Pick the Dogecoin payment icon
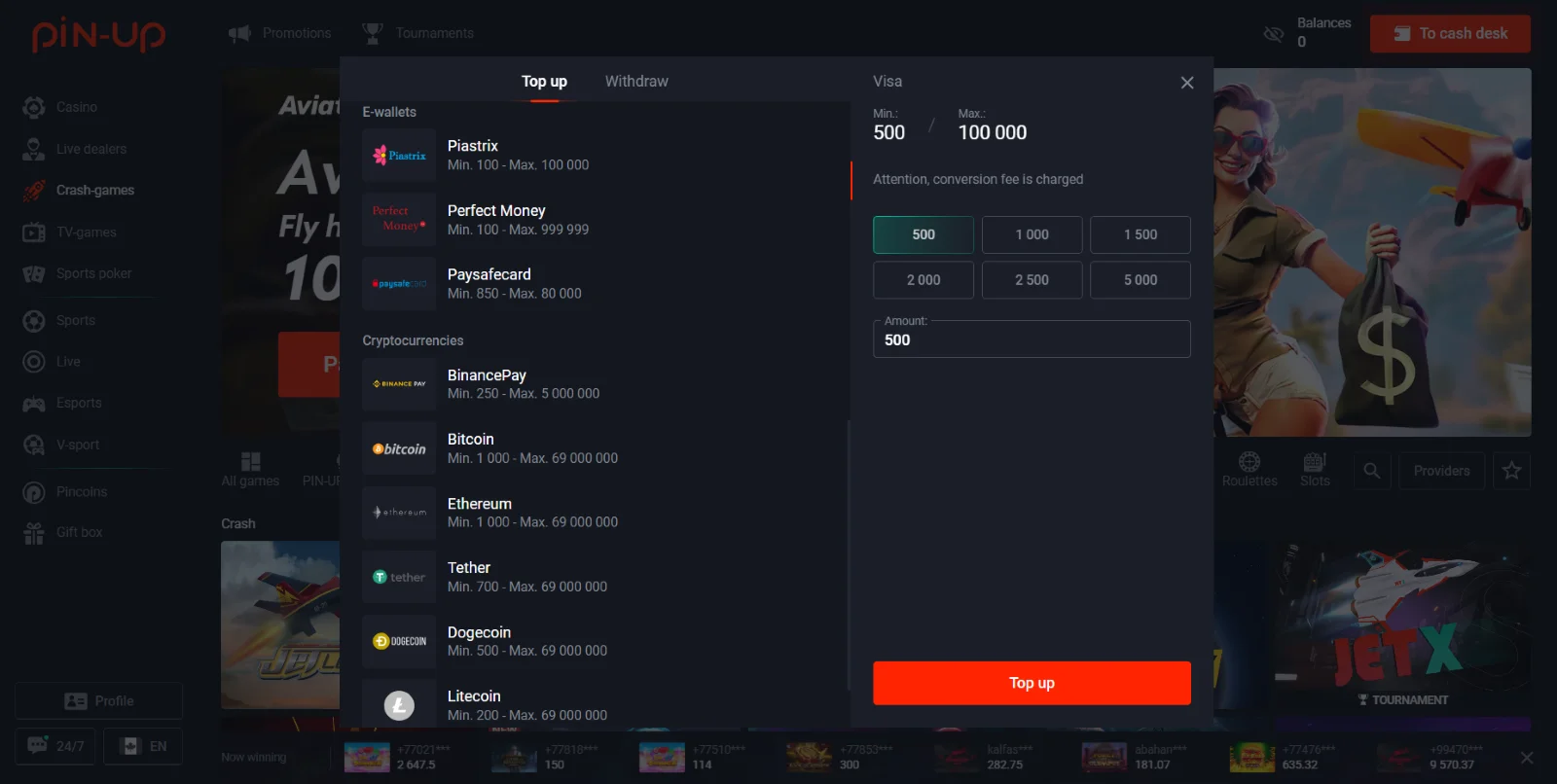Screen dimensions: 1557x784 click(x=399, y=641)
